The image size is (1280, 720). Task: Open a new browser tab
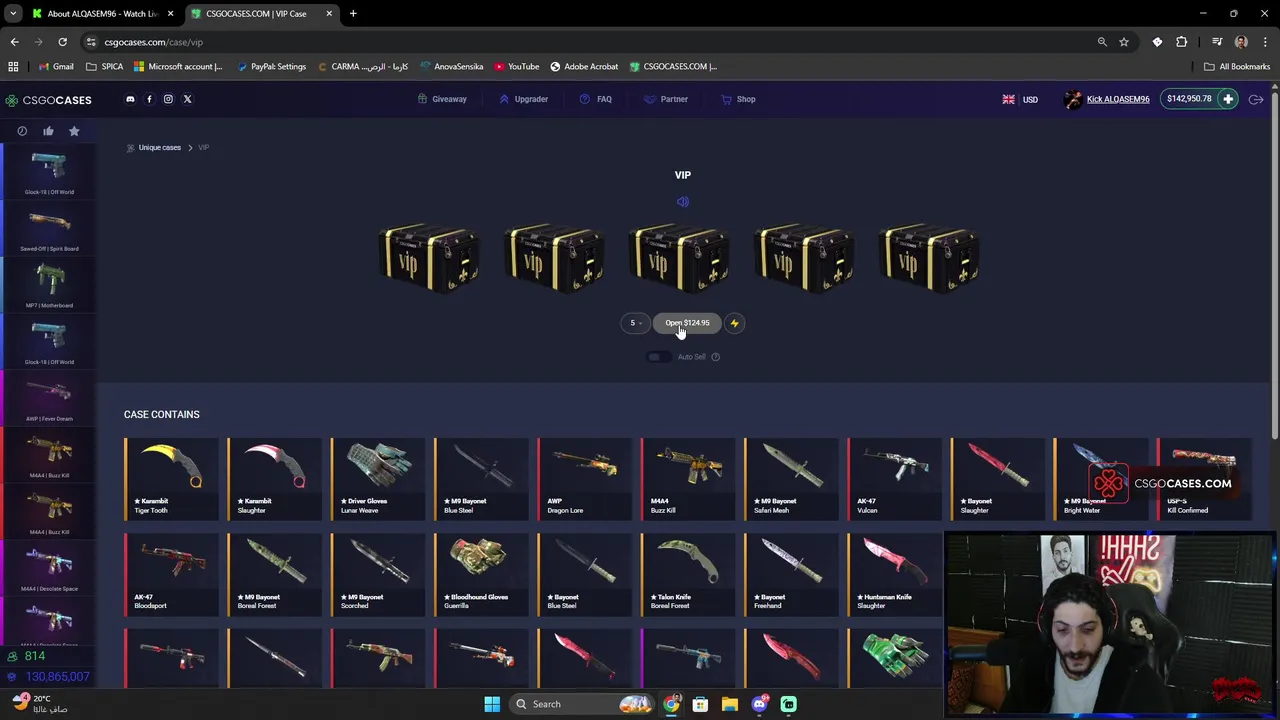(353, 14)
